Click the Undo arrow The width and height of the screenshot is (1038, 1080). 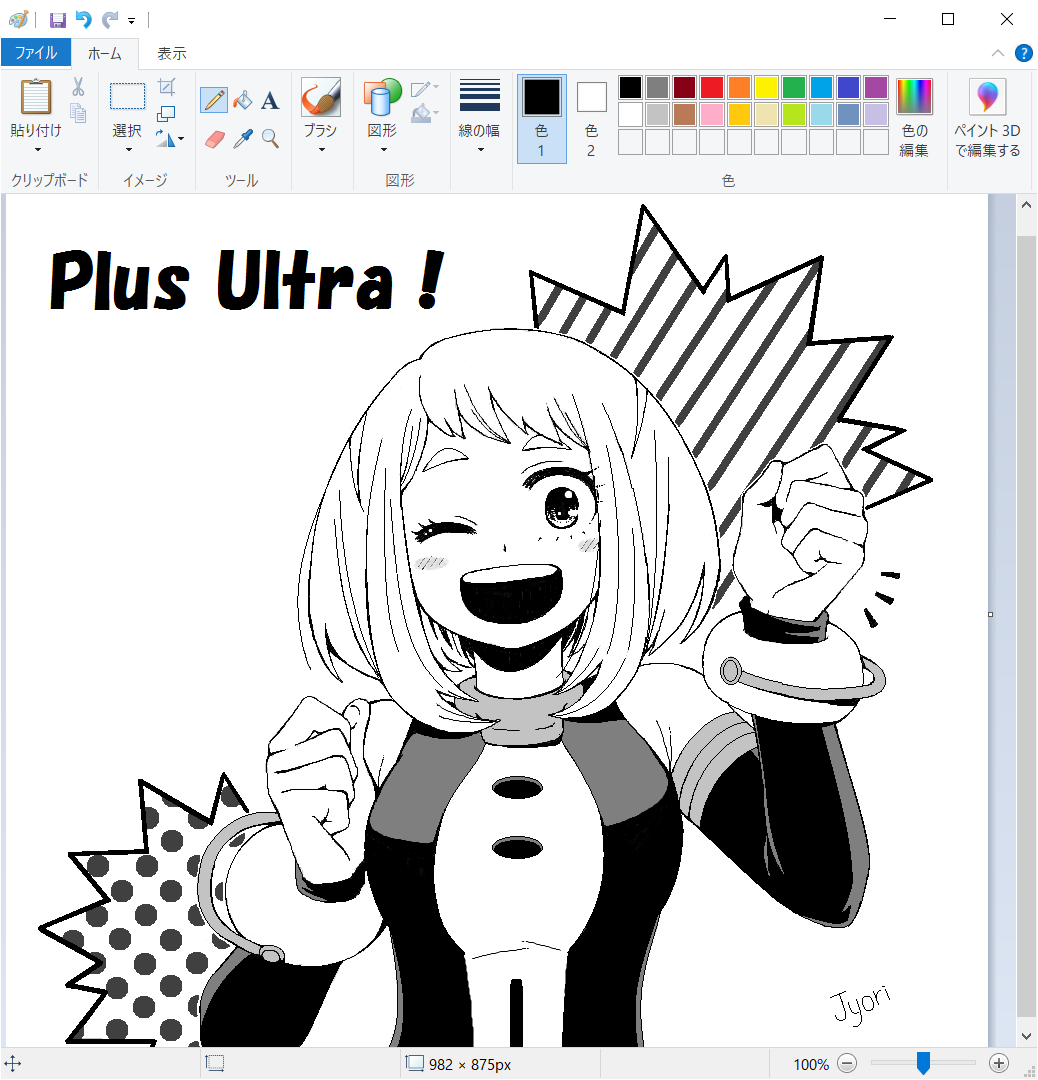pos(83,20)
